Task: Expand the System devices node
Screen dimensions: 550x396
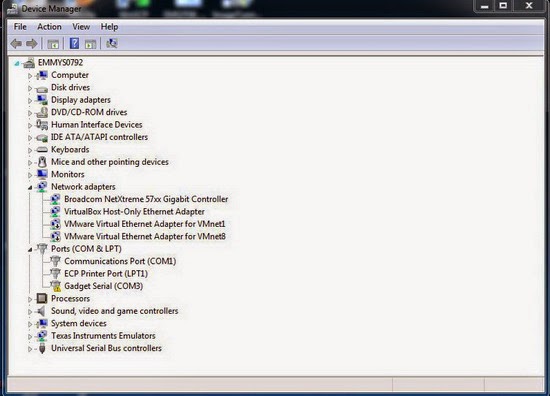Action: (x=30, y=324)
